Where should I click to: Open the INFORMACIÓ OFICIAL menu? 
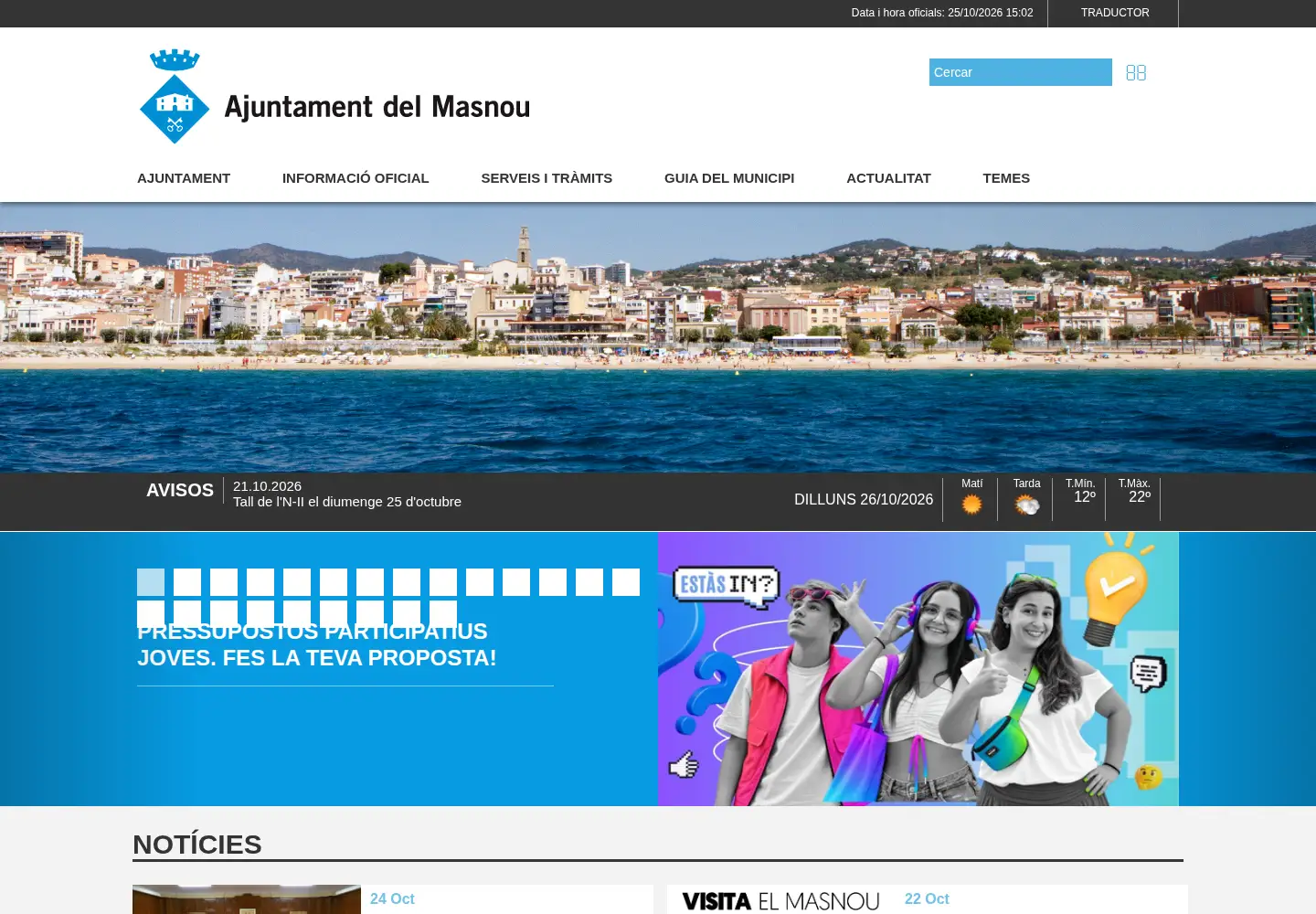pos(356,178)
